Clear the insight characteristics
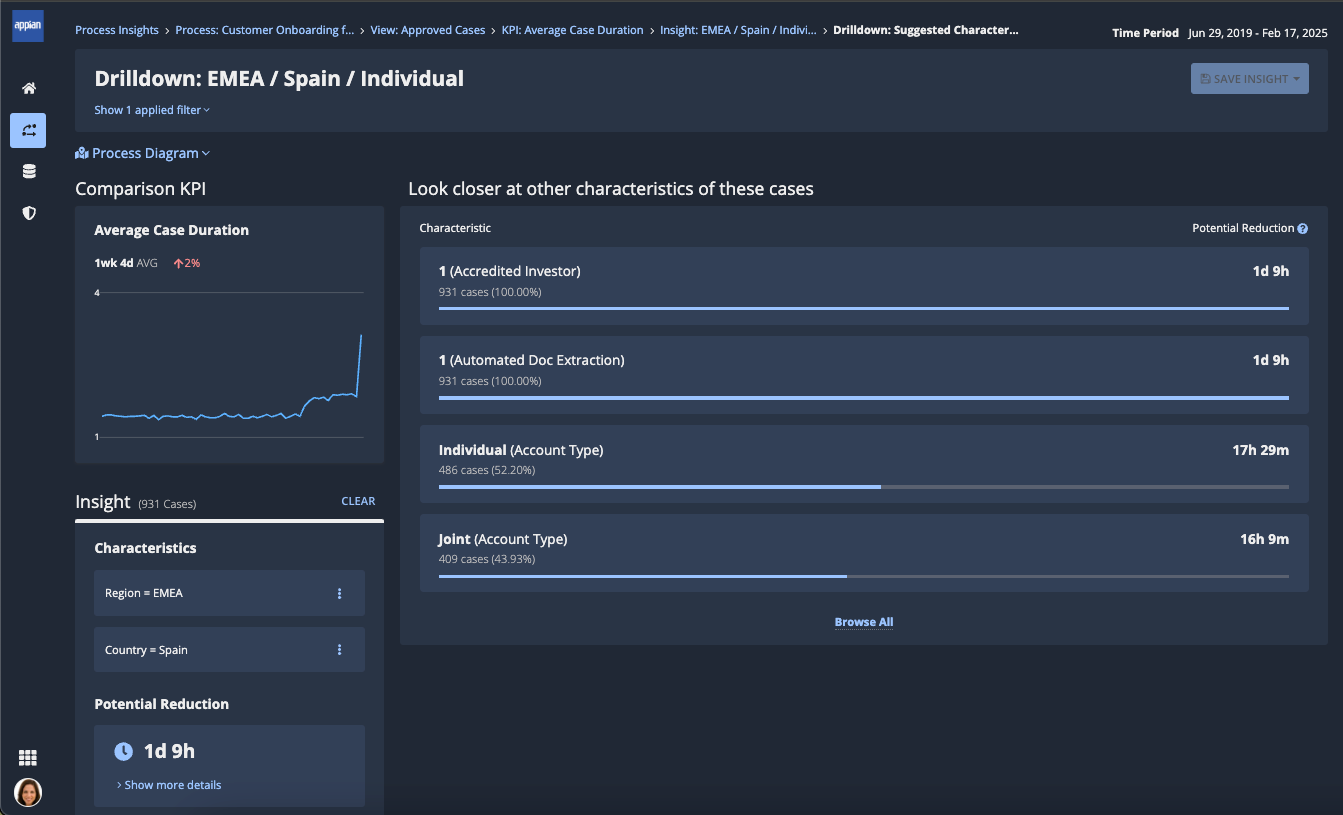Screen dimensions: 1343x815 click(358, 501)
